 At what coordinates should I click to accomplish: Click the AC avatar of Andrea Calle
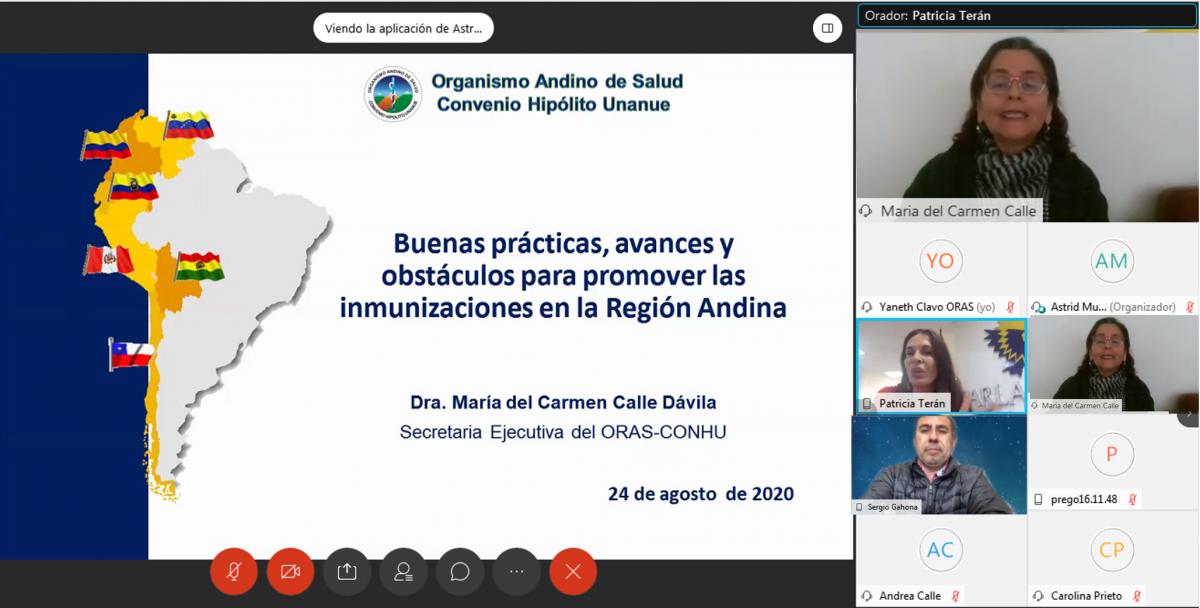coord(940,550)
